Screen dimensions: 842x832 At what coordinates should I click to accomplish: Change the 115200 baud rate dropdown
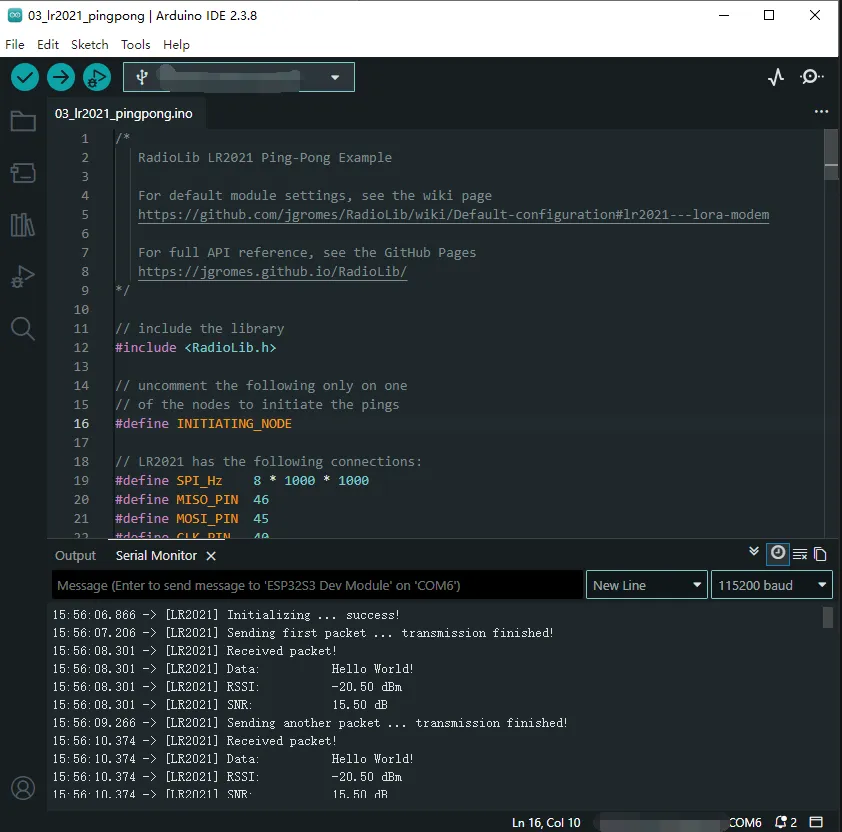(770, 585)
